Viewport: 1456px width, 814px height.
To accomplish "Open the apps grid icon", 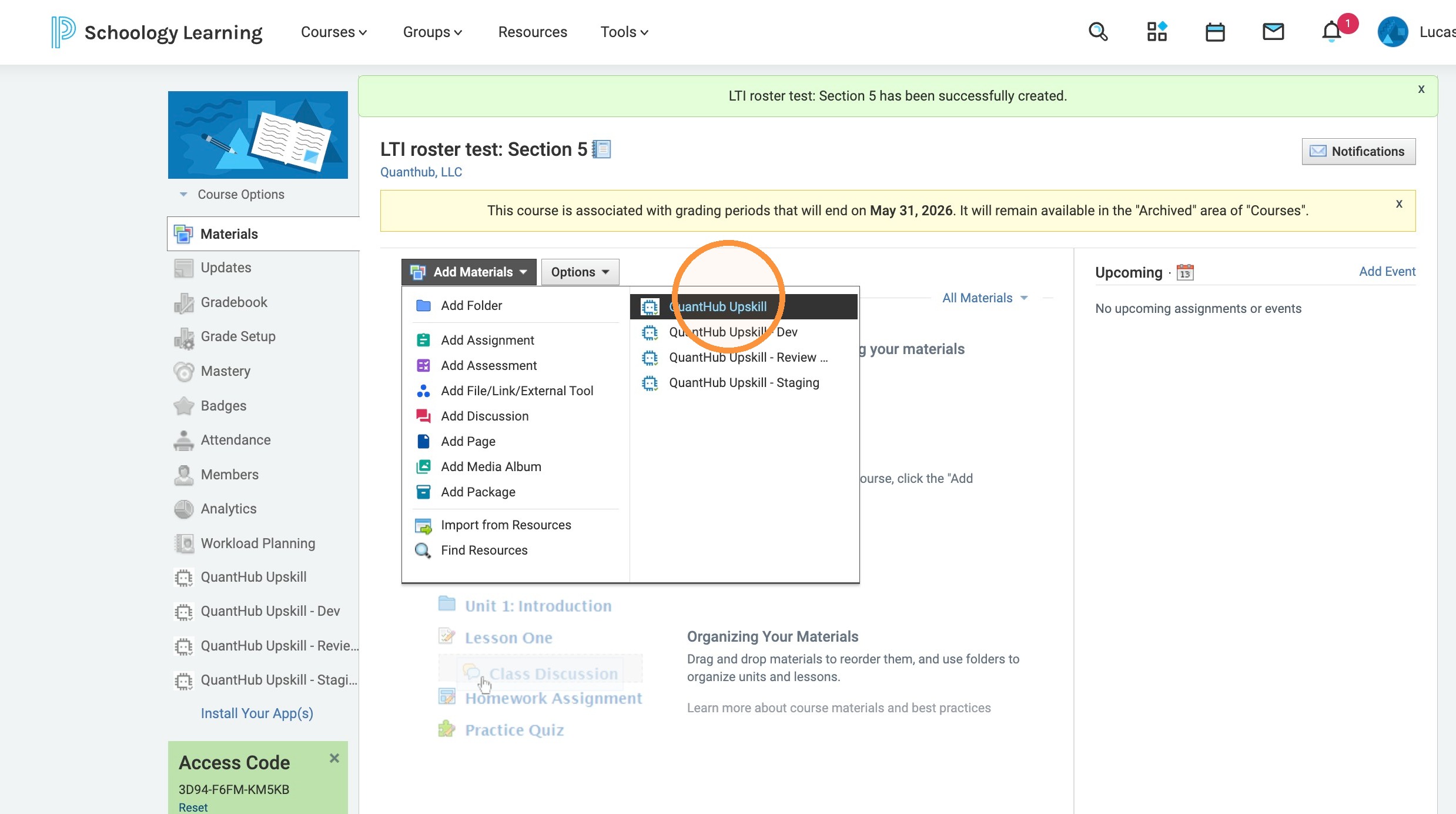I will click(1157, 32).
